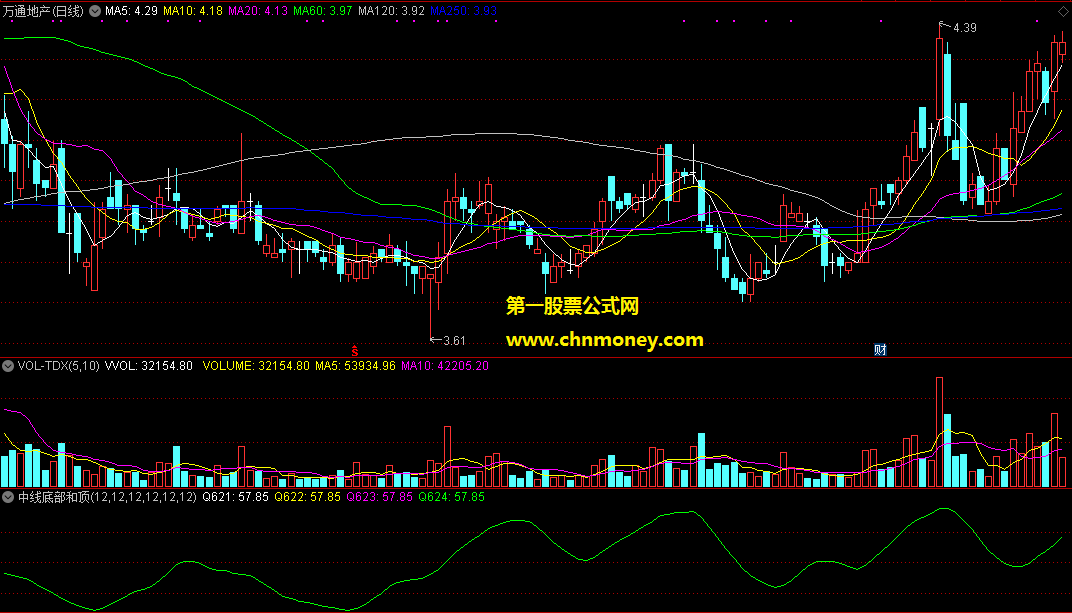Viewport: 1072px width, 613px height.
Task: Click the blue MA250: 3.93 label
Action: tap(464, 11)
